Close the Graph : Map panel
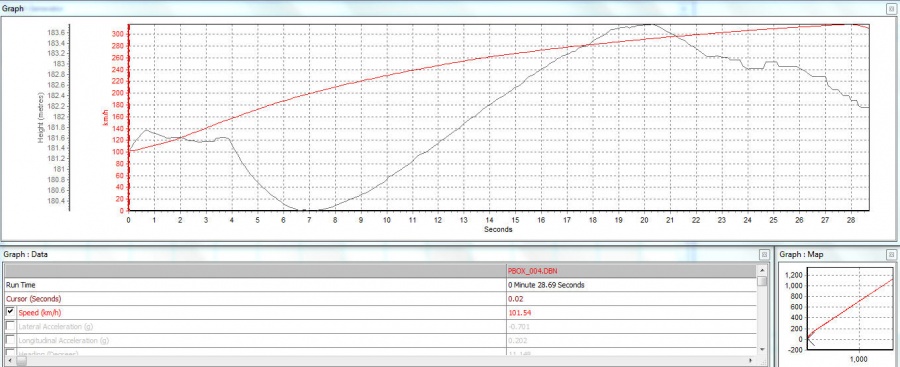Screen dimensions: 900x367 (892, 254)
